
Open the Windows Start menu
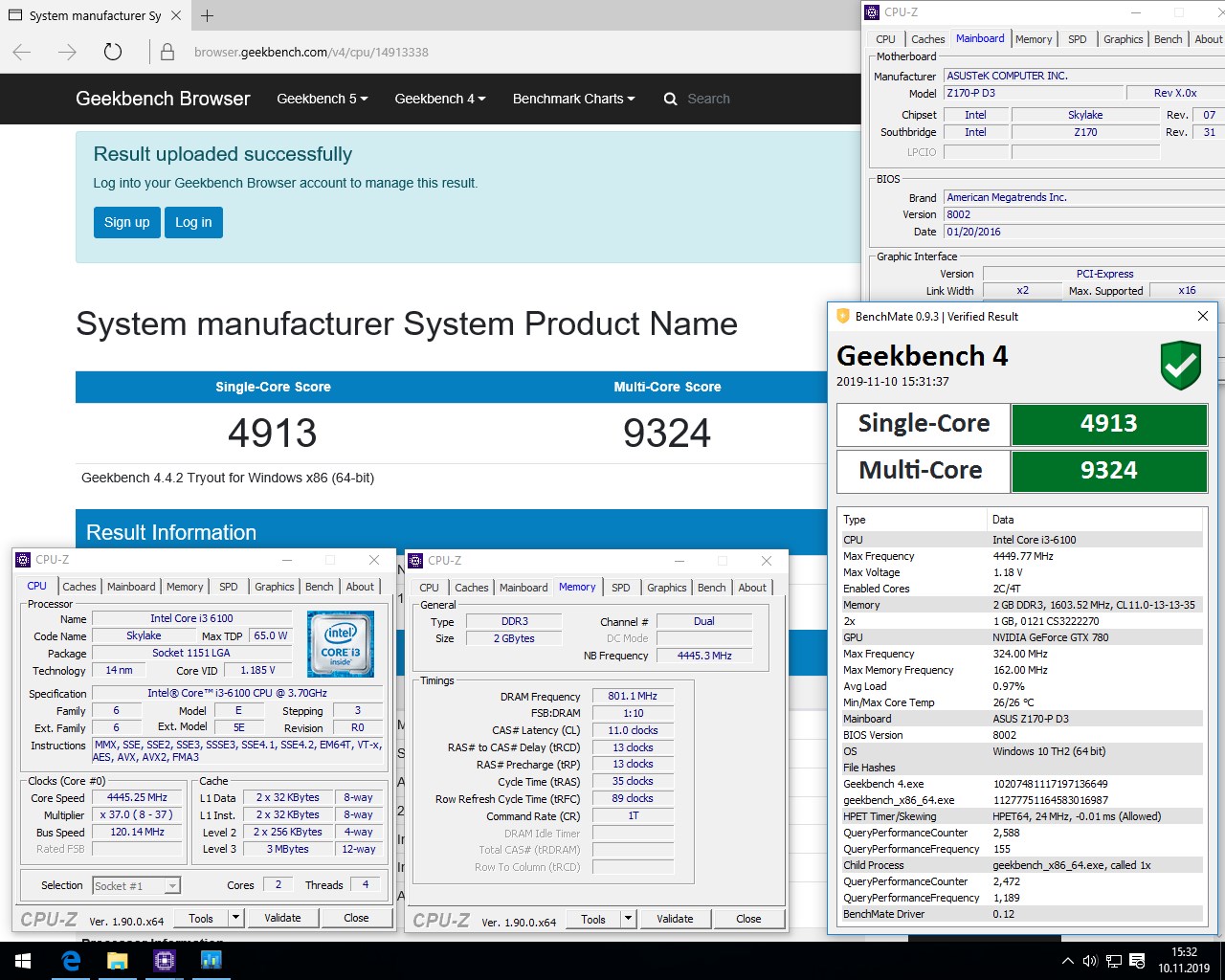click(x=23, y=961)
